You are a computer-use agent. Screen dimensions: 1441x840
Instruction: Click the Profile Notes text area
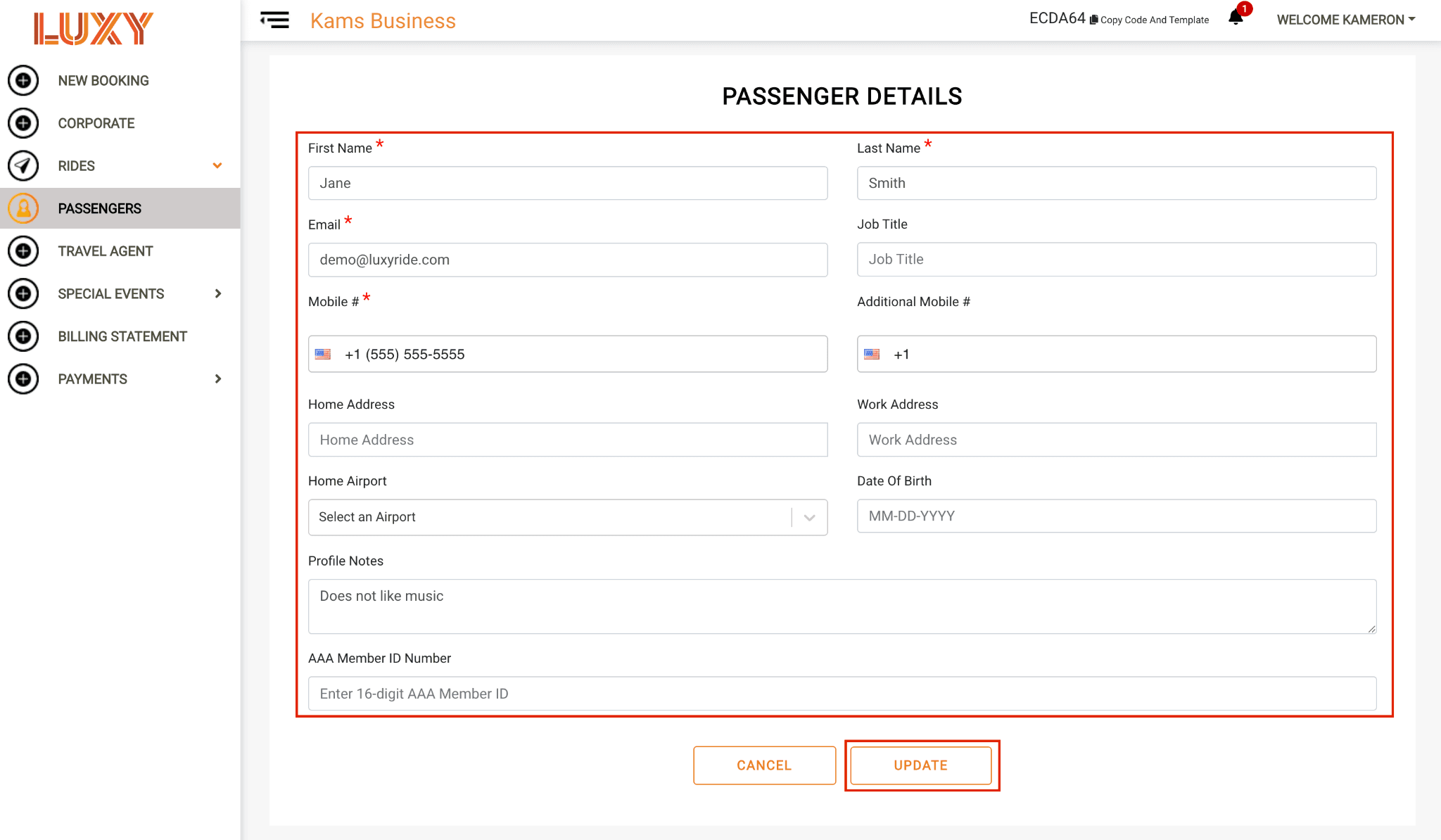coord(842,606)
